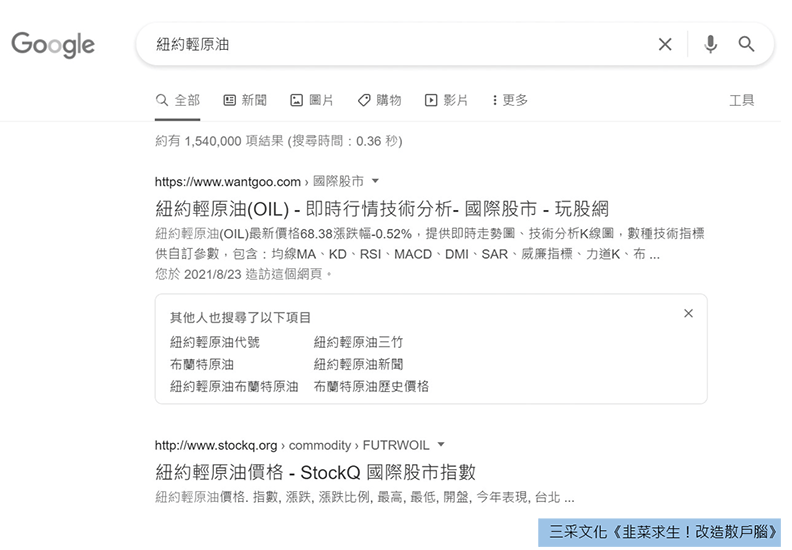
Task: Click the 您於 2021/8/23 造訪這個網頁 note
Action: pyautogui.click(x=243, y=274)
